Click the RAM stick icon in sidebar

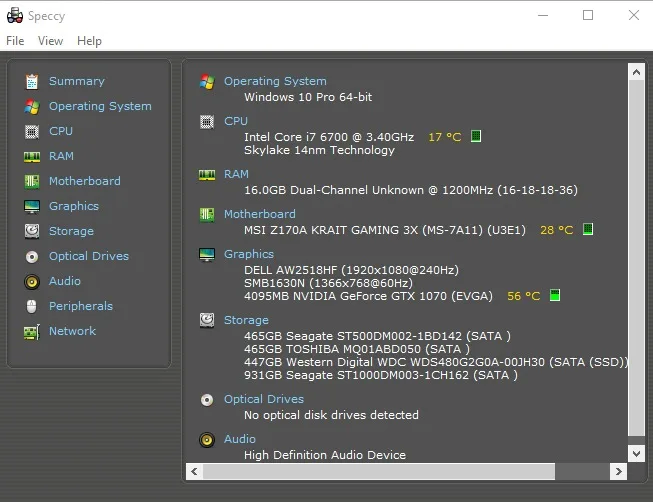(32, 157)
